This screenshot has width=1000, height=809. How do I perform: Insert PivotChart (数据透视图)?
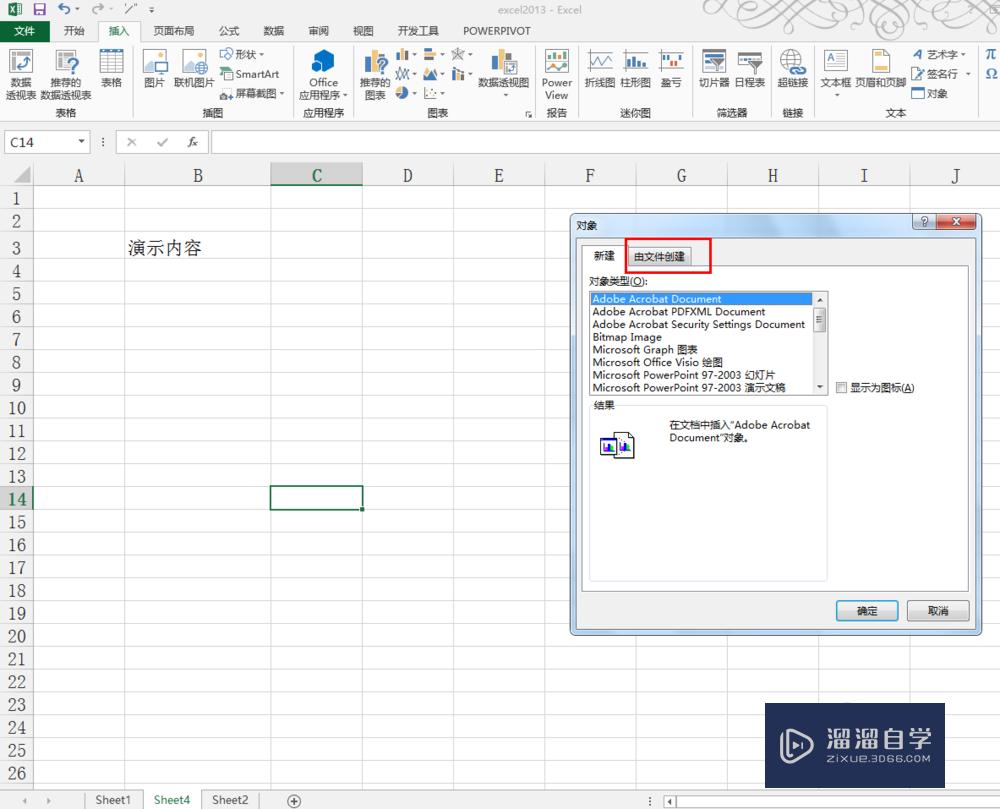504,73
